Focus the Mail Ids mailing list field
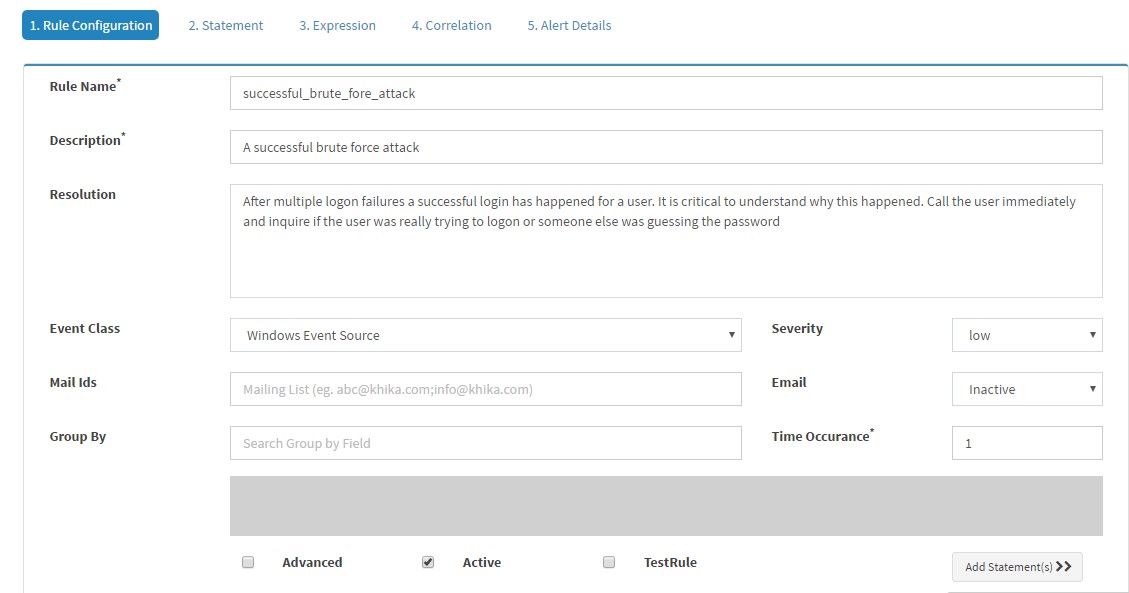 coord(485,389)
